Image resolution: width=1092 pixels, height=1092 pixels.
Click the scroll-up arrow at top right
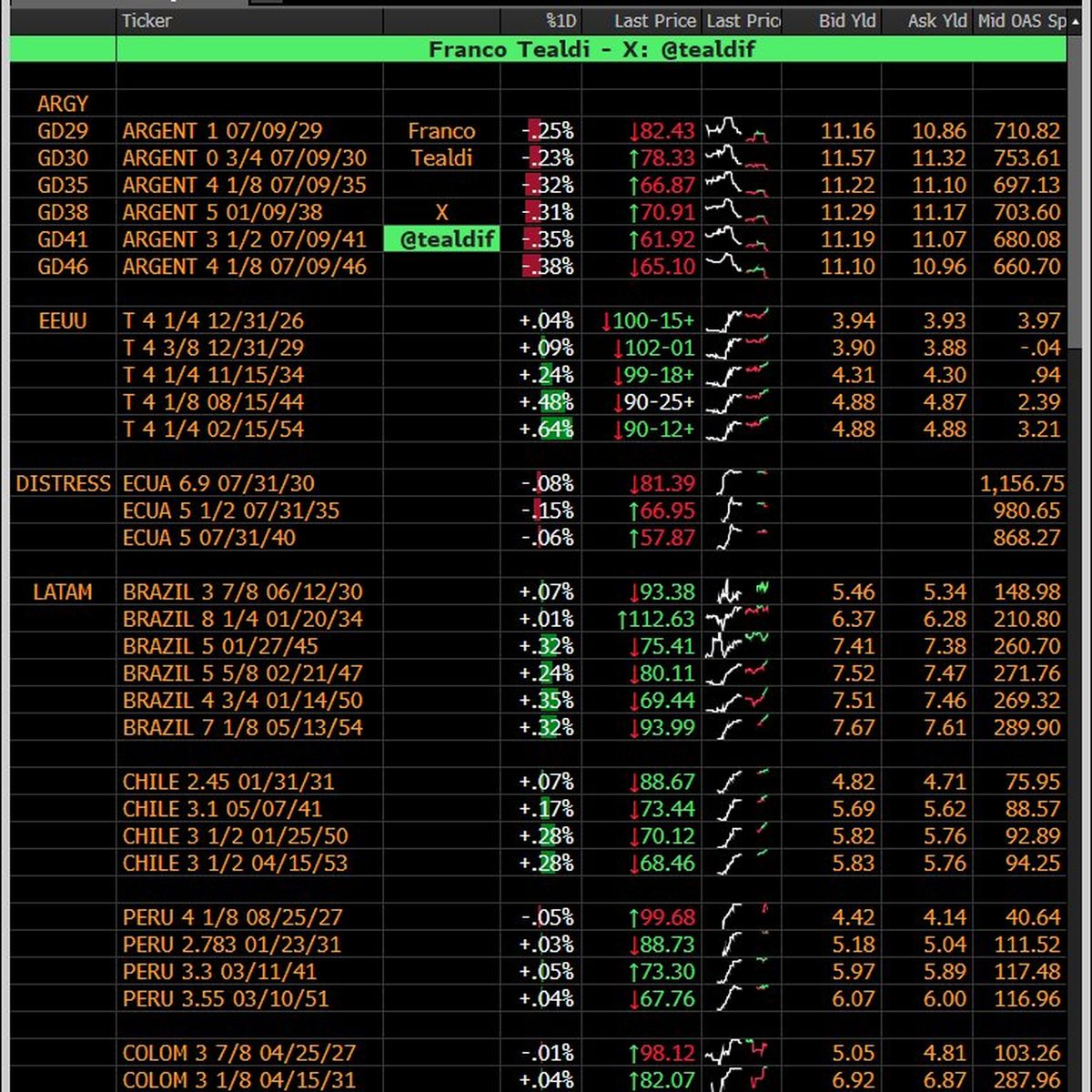pyautogui.click(x=1075, y=21)
